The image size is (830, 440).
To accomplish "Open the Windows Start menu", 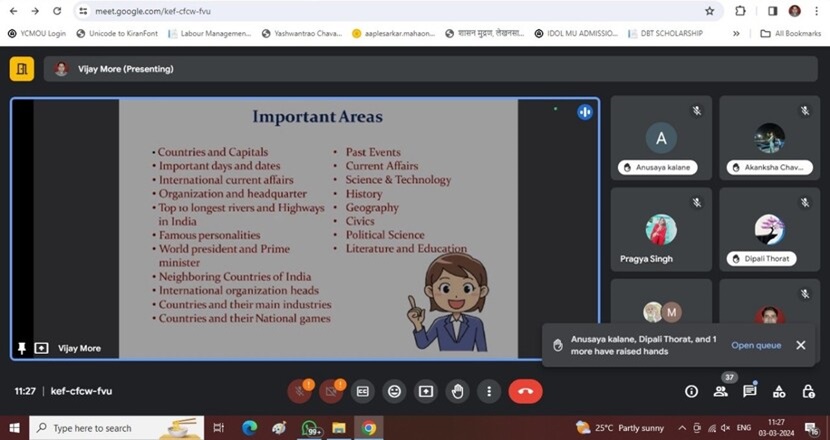I will (x=14, y=428).
